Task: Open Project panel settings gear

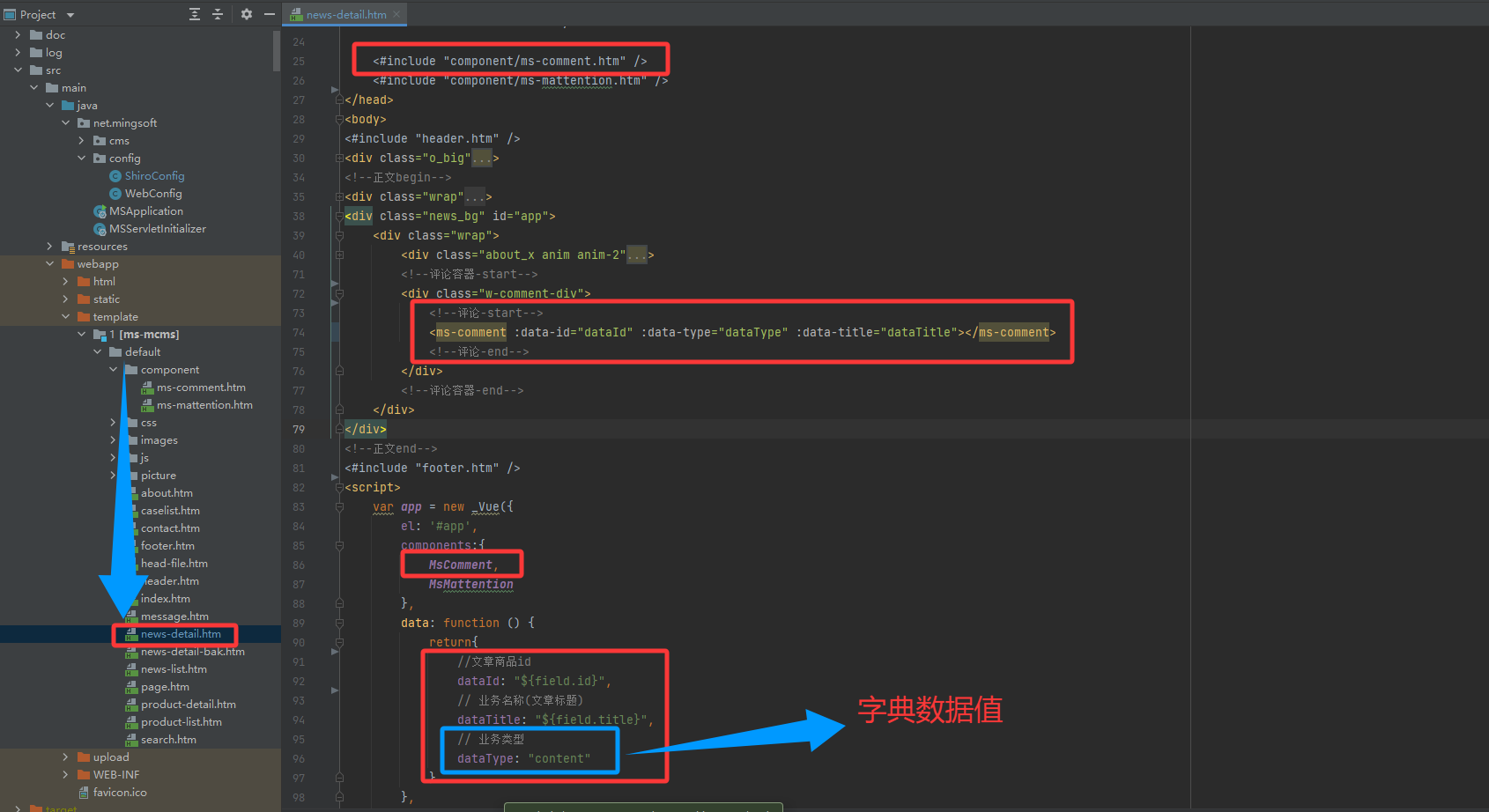Action: pos(247,14)
